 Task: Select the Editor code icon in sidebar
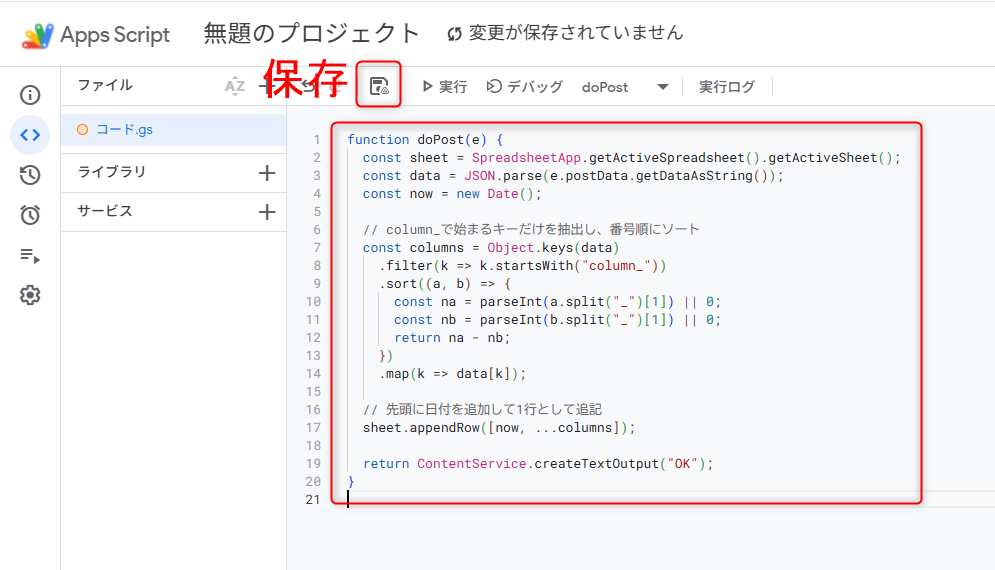coord(30,135)
